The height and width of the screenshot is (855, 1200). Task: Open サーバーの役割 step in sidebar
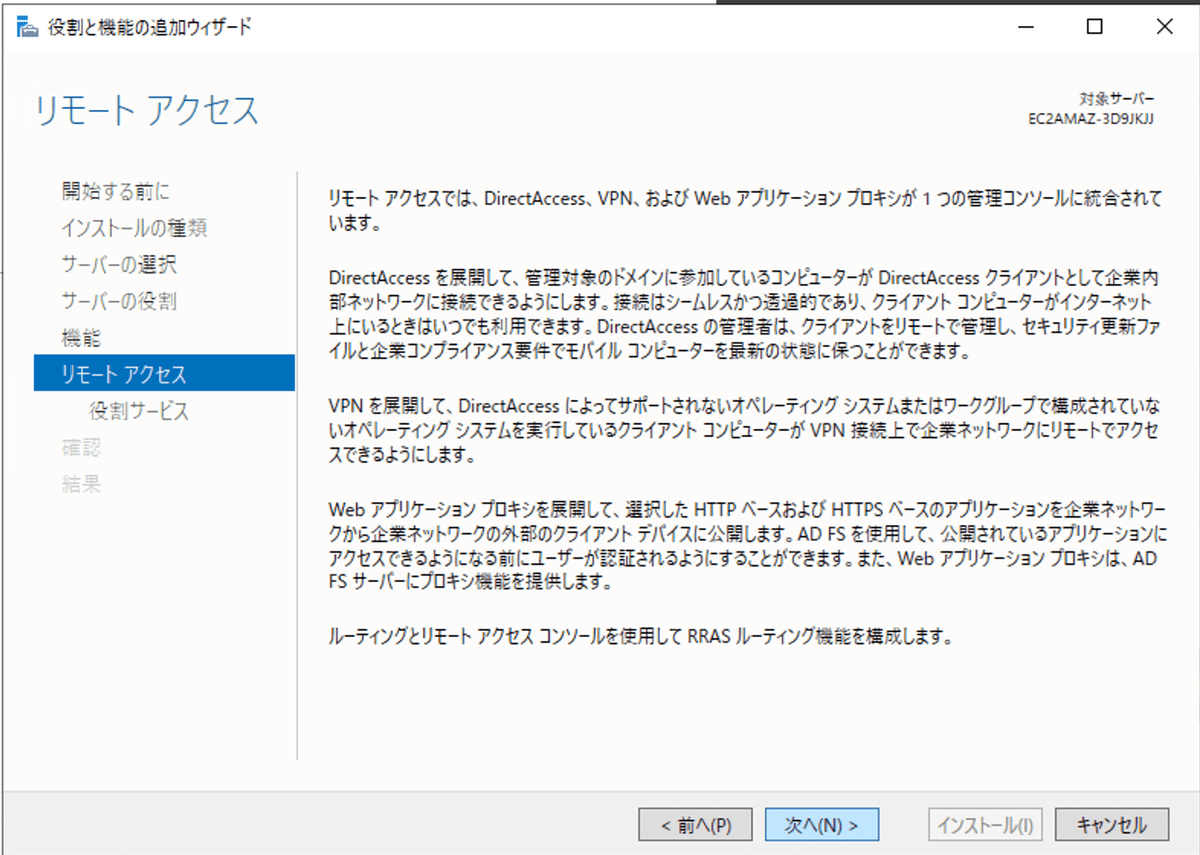click(119, 301)
